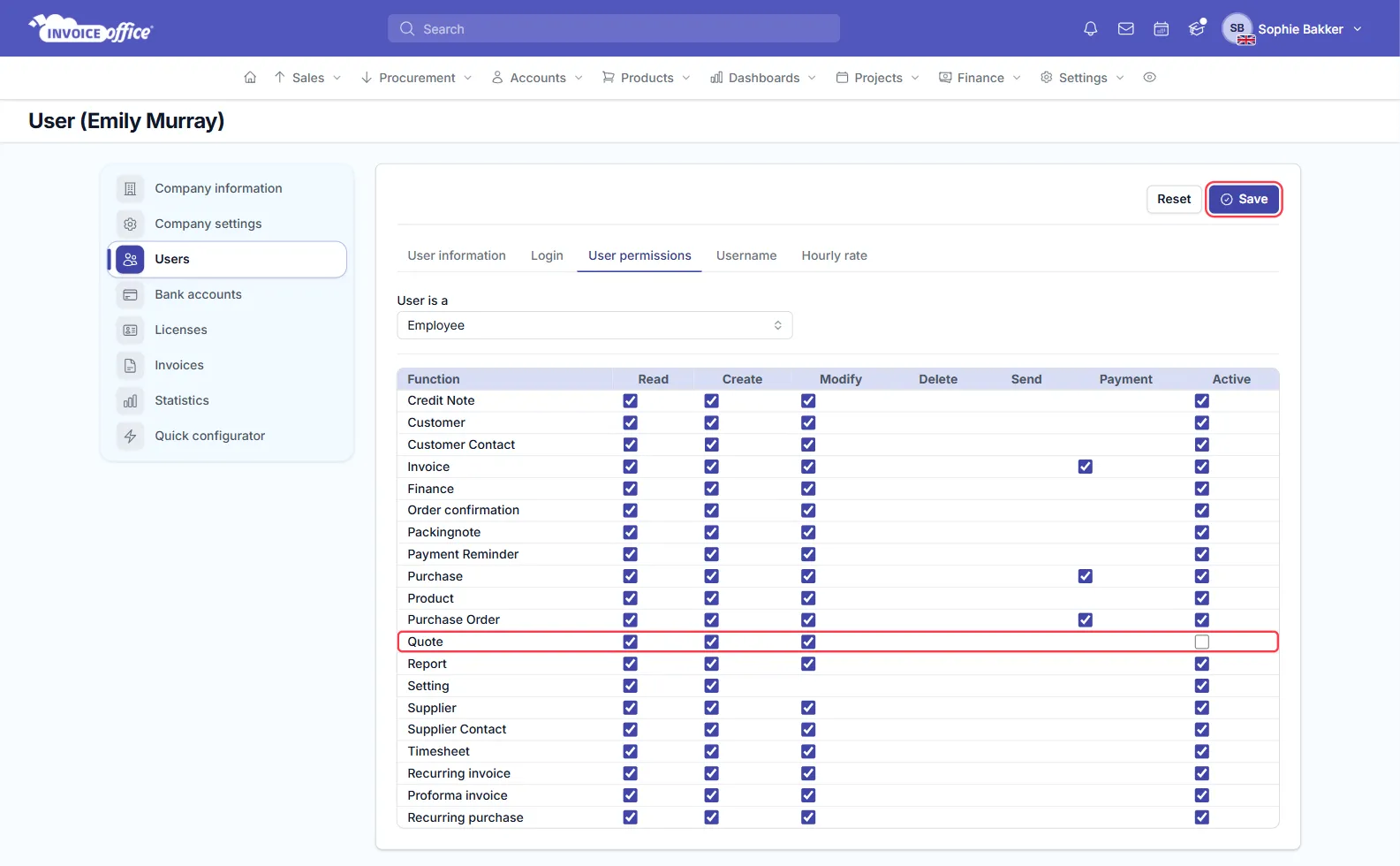
Task: Open the notifications bell
Action: 1091,29
